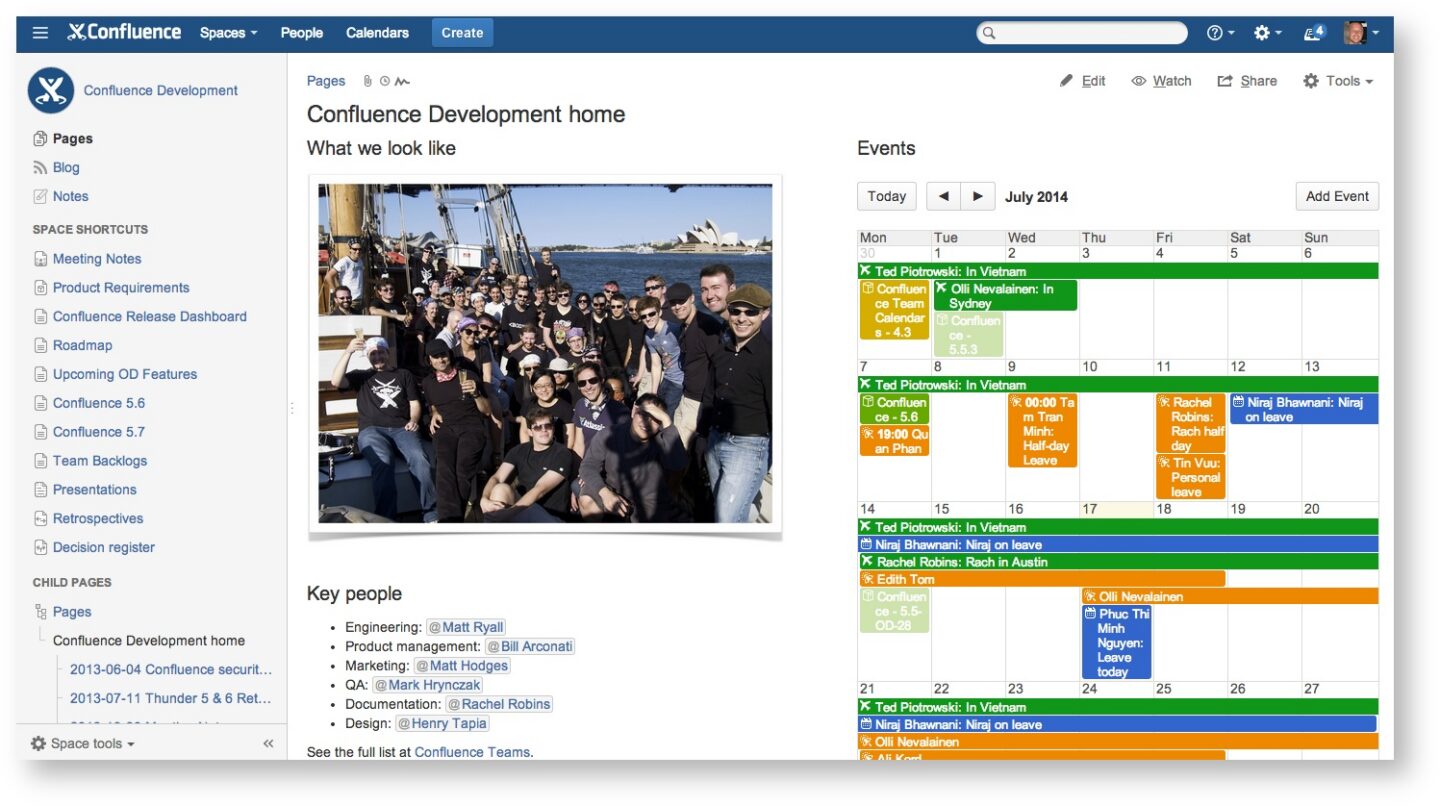The height and width of the screenshot is (806, 1440).
Task: Open Pages in the sidebar
Action: [73, 139]
